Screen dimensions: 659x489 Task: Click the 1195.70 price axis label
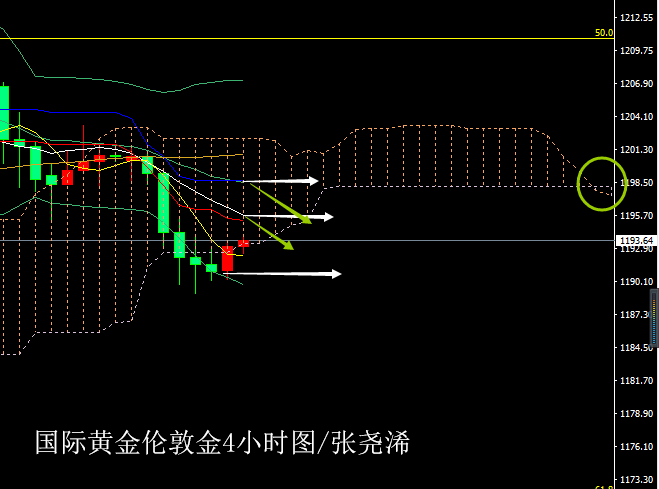[x=637, y=216]
